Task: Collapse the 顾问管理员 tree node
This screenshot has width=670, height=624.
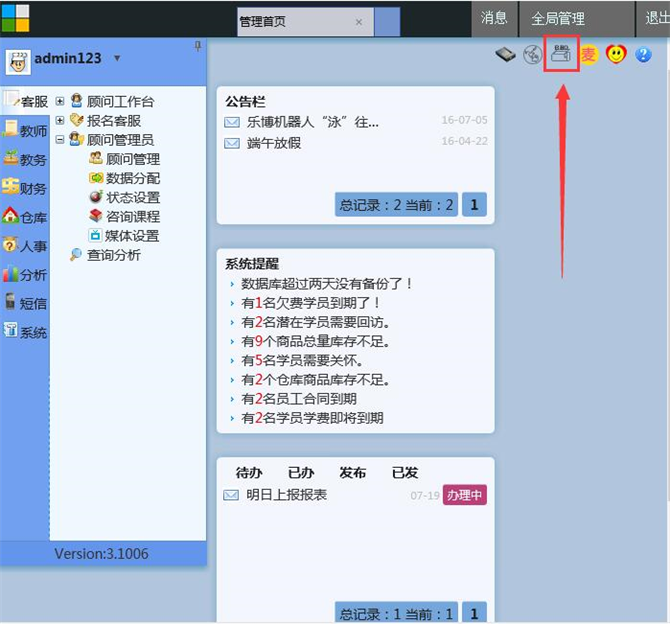Action: click(60, 140)
